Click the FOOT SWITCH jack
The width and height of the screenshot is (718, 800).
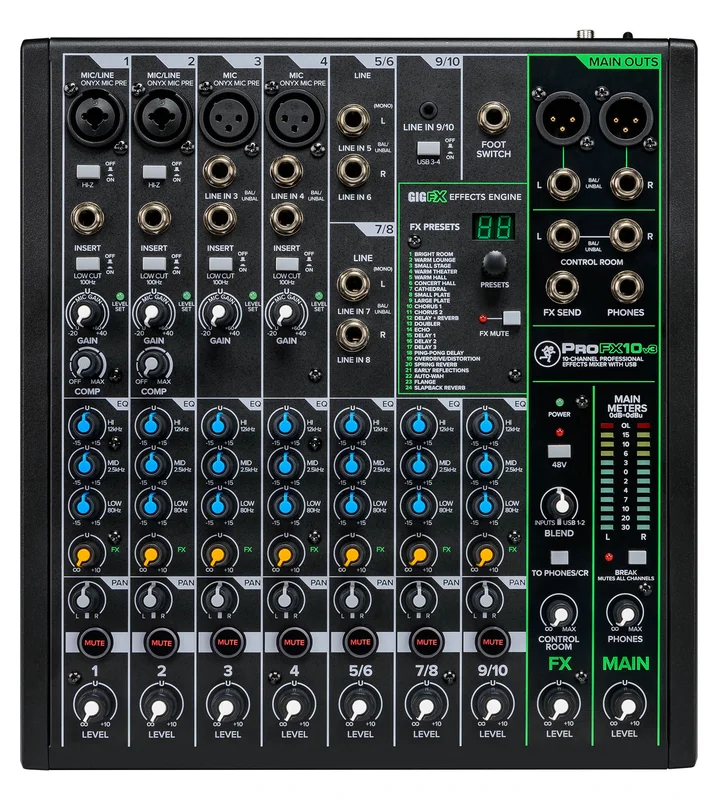click(x=493, y=117)
